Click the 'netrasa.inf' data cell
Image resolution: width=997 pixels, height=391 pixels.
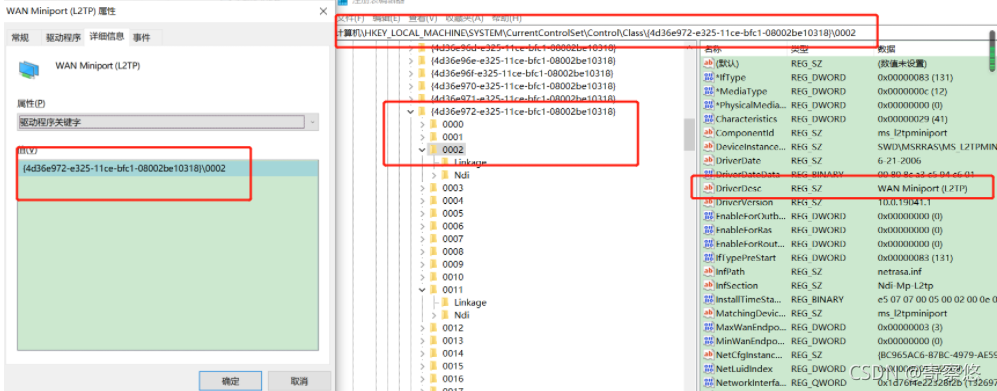899,272
